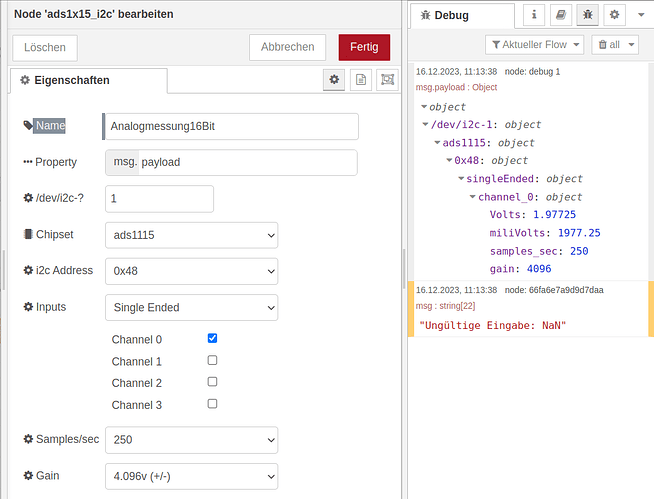654x499 pixels.
Task: Open the Inputs Single Ended dropdown
Action: point(191,307)
